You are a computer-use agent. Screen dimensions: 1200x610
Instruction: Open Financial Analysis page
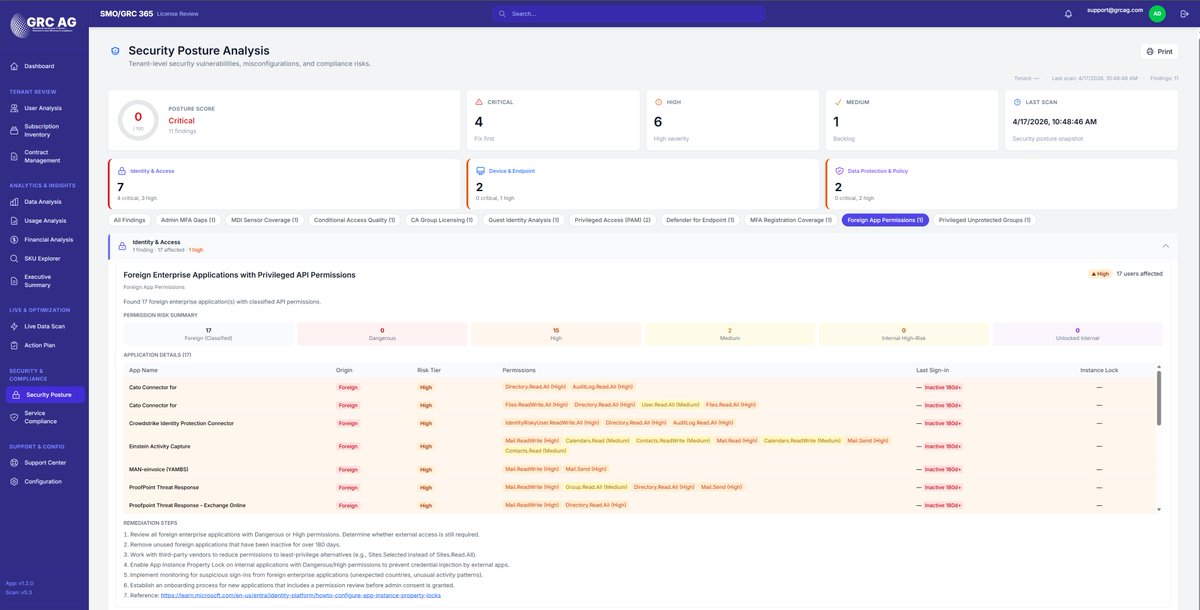tap(48, 240)
